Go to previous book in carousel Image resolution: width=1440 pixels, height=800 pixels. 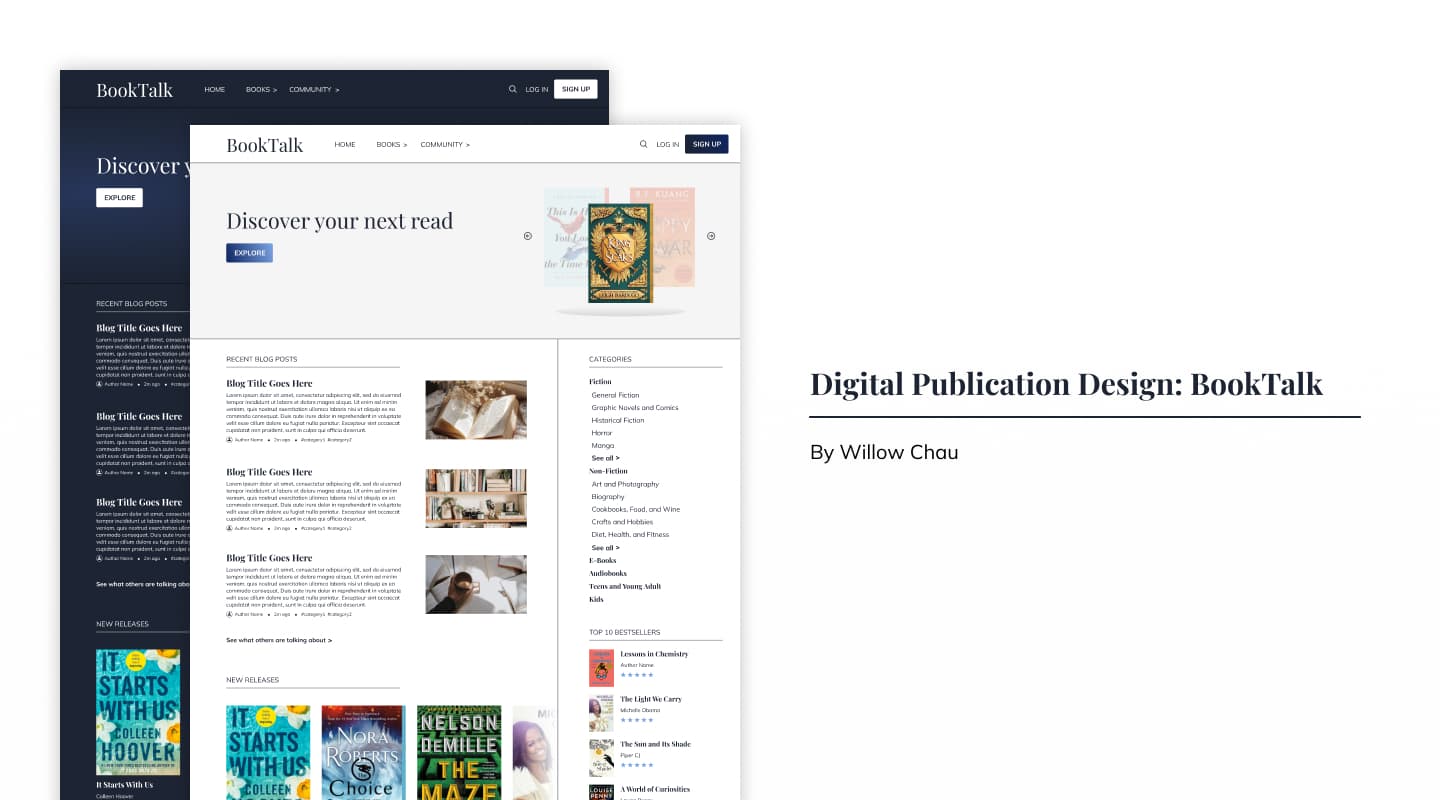pyautogui.click(x=528, y=236)
